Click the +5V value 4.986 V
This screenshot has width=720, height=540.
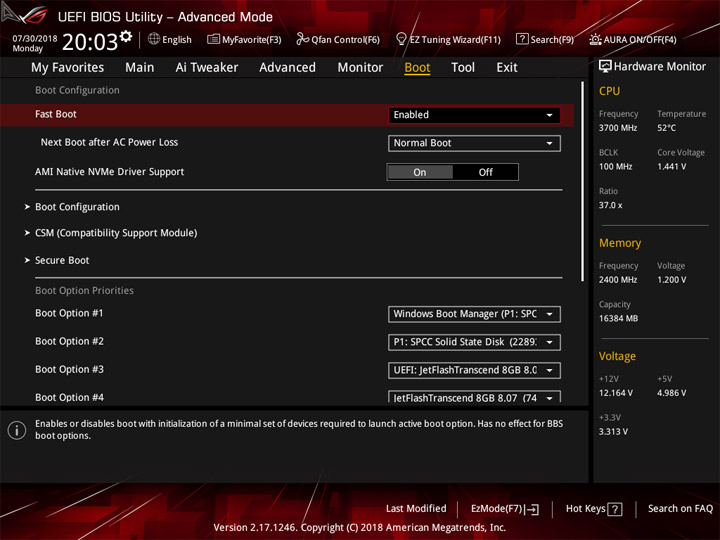pos(671,393)
